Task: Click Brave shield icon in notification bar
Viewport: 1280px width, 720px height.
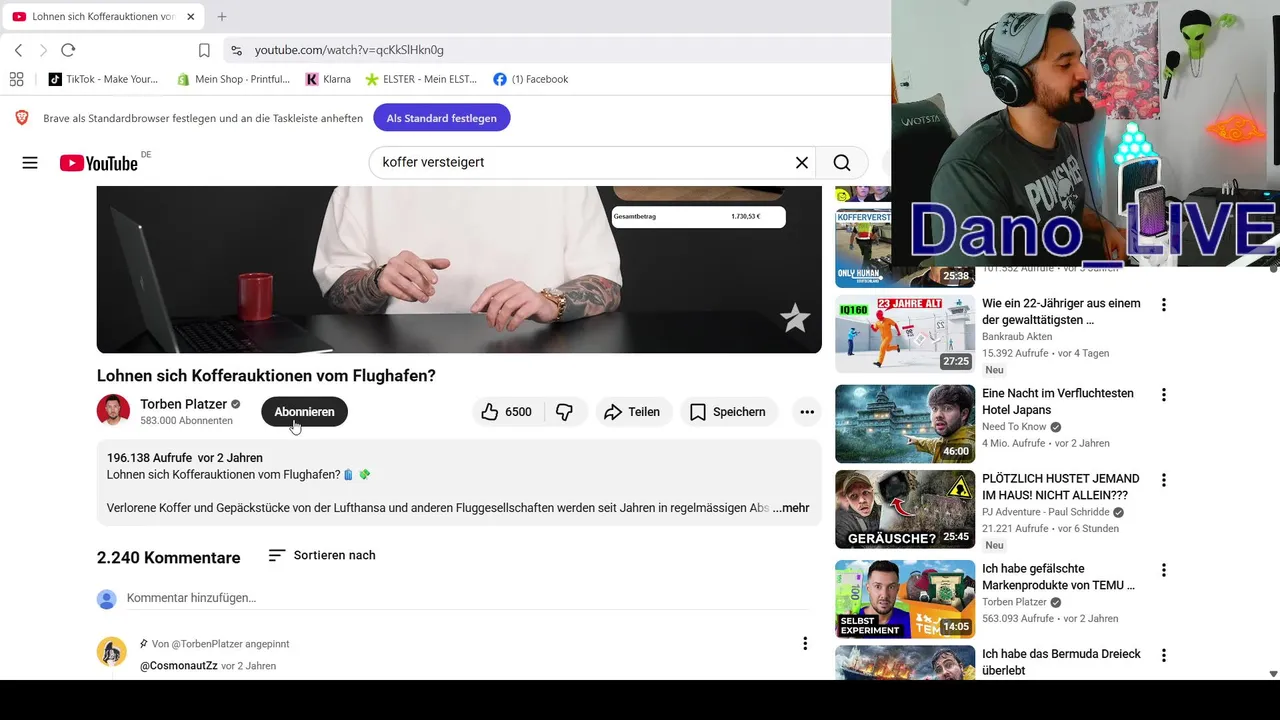Action: pyautogui.click(x=22, y=118)
